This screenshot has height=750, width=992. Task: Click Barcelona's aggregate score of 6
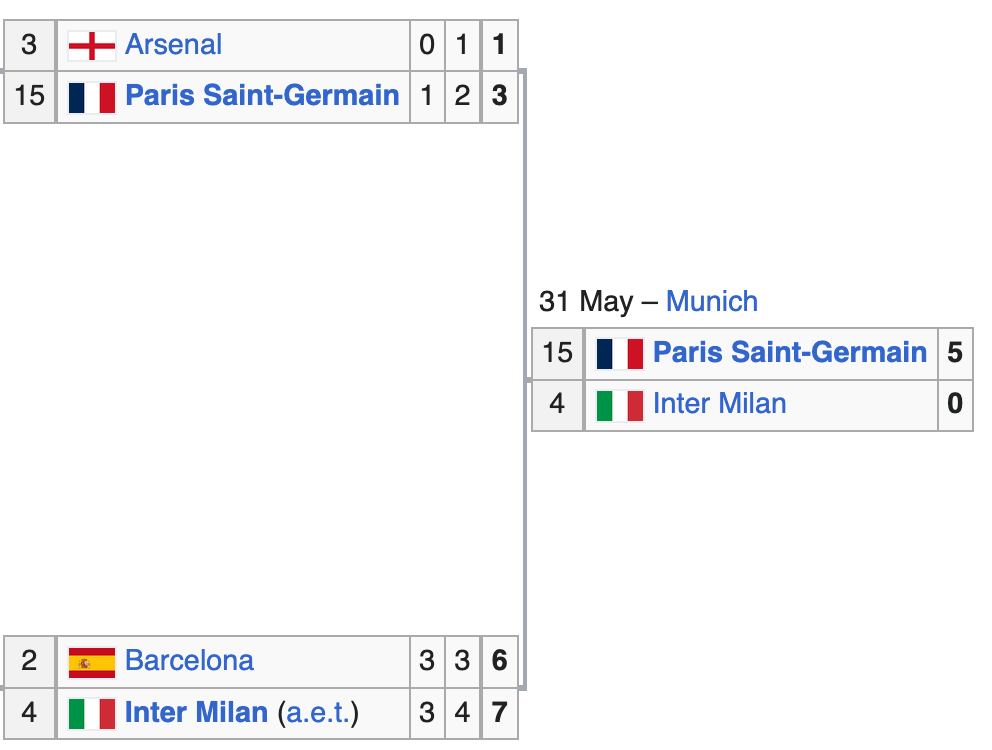500,661
